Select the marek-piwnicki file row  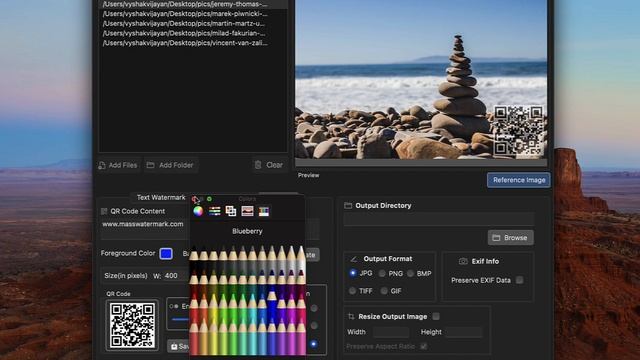click(193, 14)
